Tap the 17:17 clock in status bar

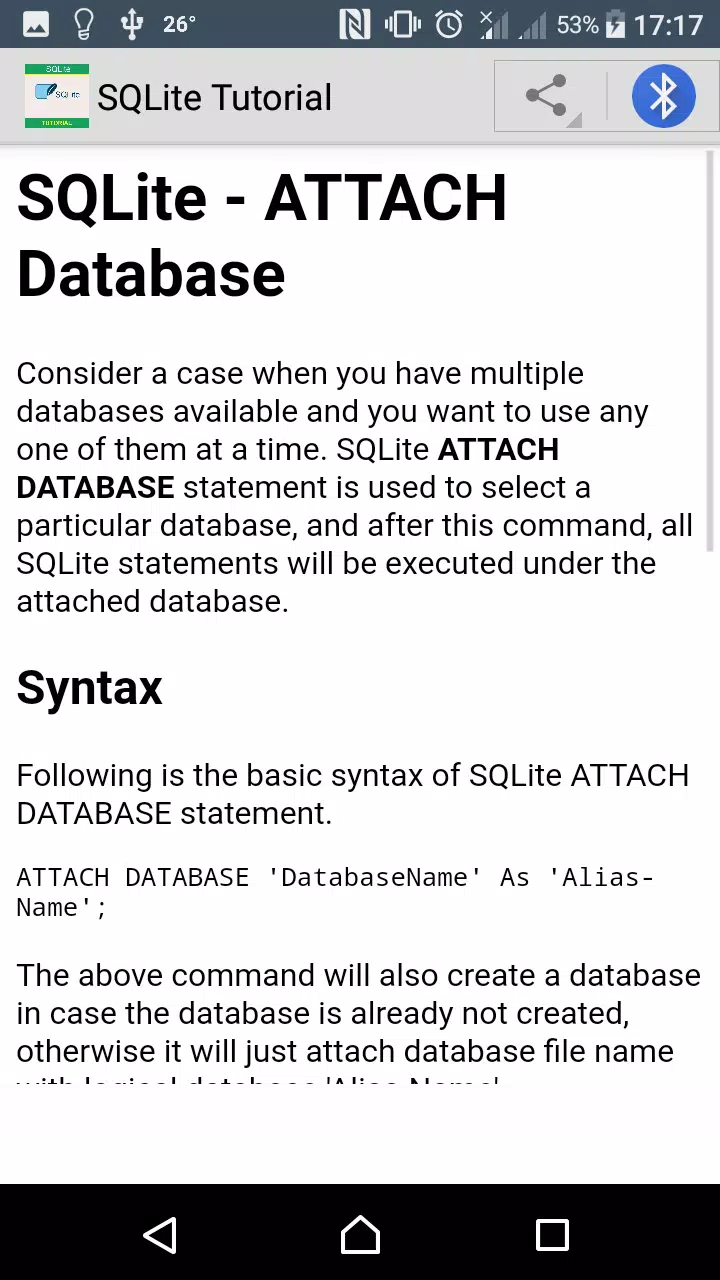668,24
